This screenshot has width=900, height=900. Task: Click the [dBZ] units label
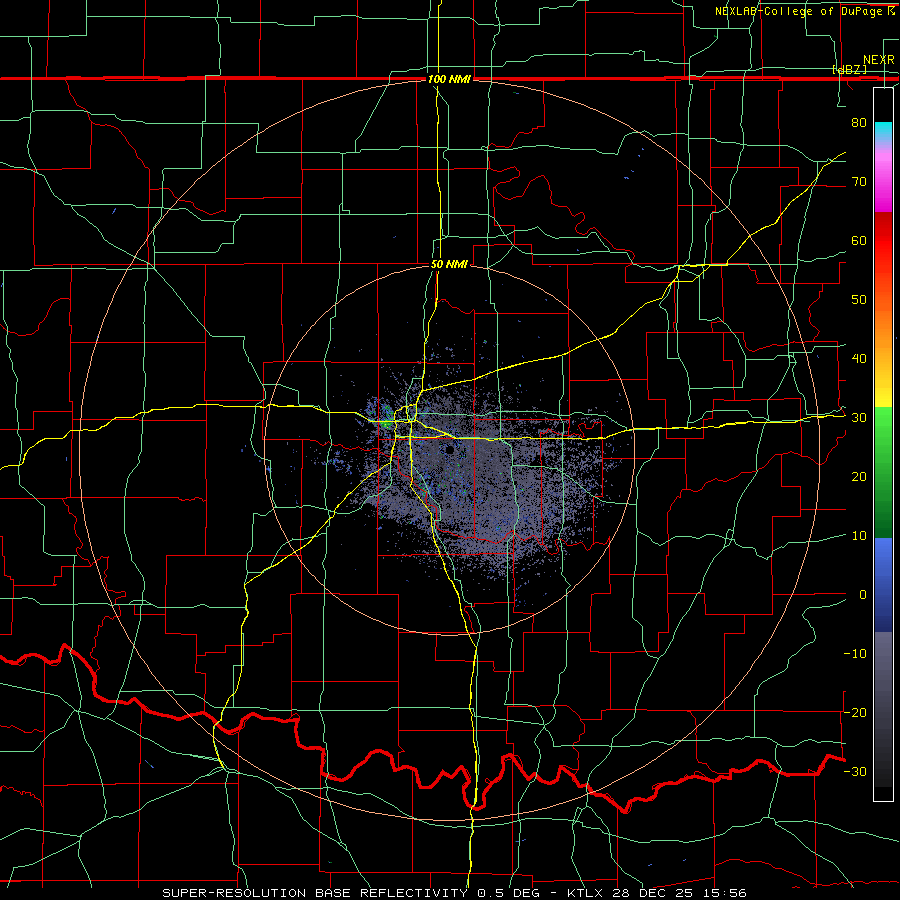(x=849, y=69)
